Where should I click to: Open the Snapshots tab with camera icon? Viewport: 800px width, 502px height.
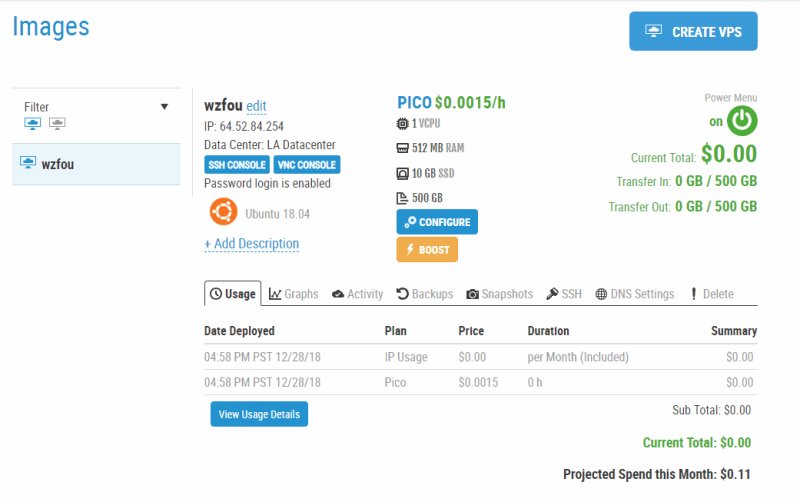coord(499,294)
